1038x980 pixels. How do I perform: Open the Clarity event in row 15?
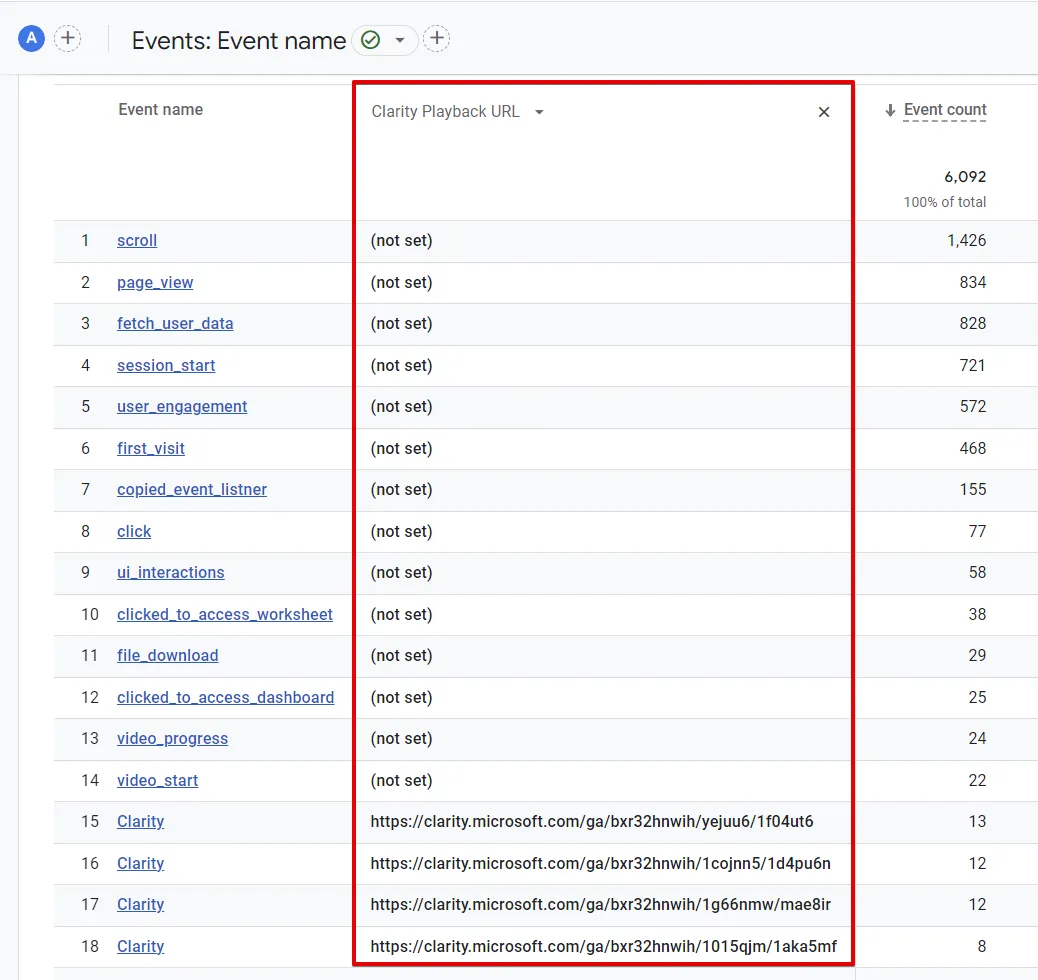tap(140, 822)
